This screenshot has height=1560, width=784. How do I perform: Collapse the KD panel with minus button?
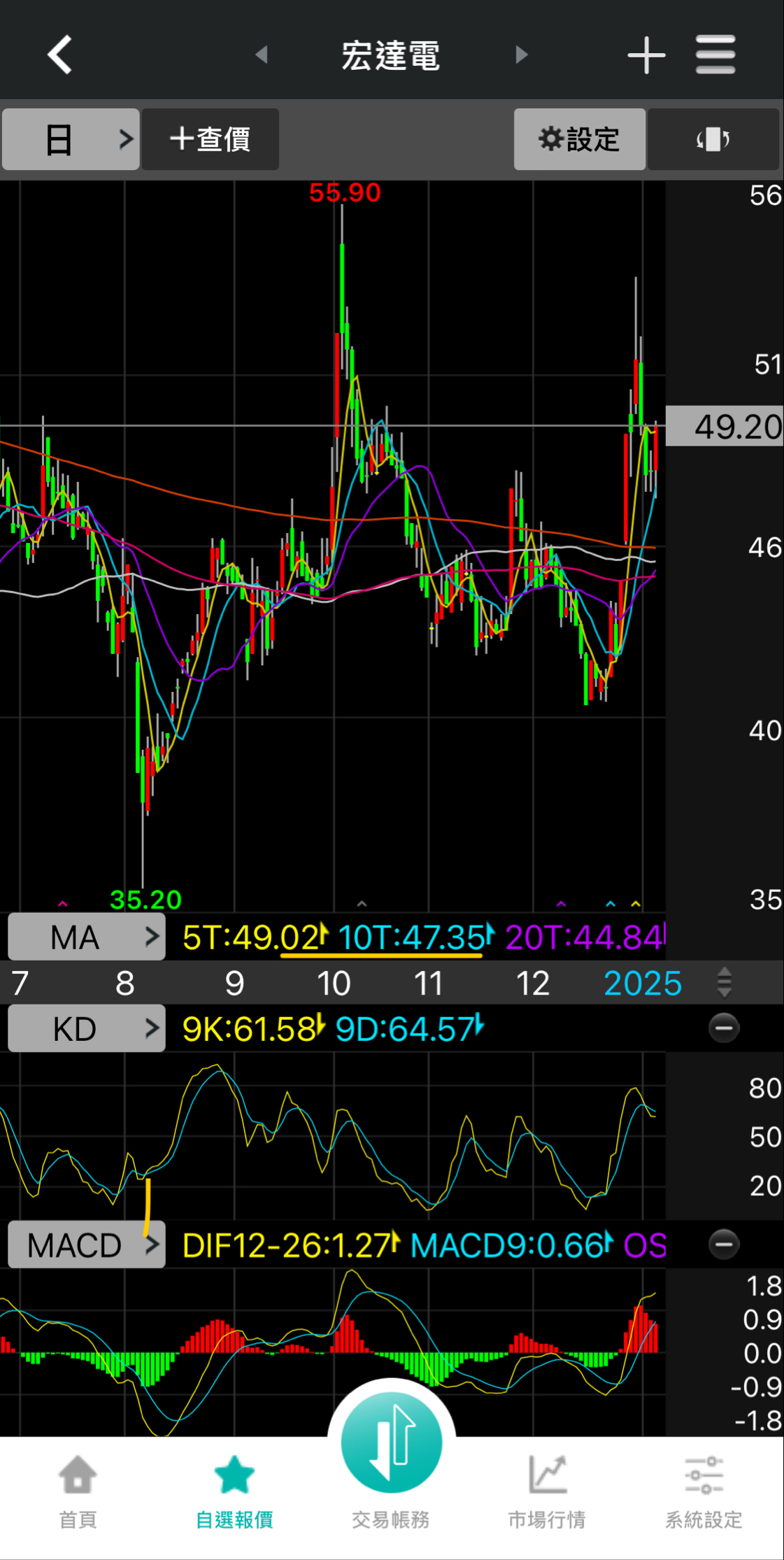coord(724,1028)
